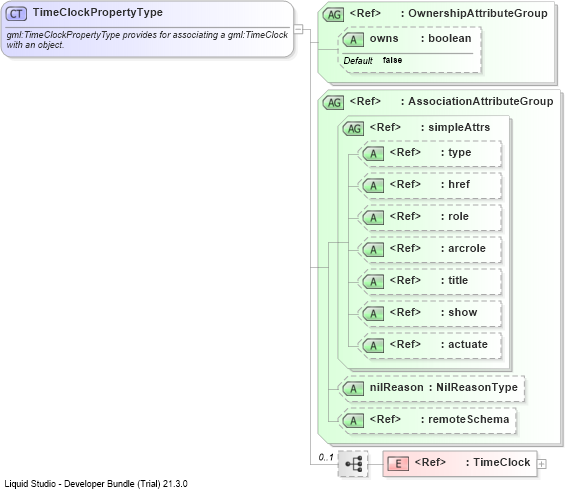This screenshot has height=489, width=566.
Task: Click the A icon of owns attribute
Action: pos(353,40)
